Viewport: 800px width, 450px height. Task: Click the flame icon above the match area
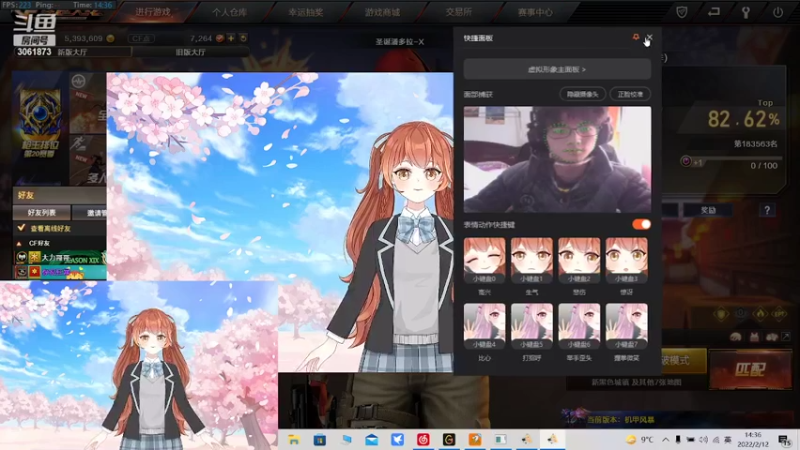point(760,314)
